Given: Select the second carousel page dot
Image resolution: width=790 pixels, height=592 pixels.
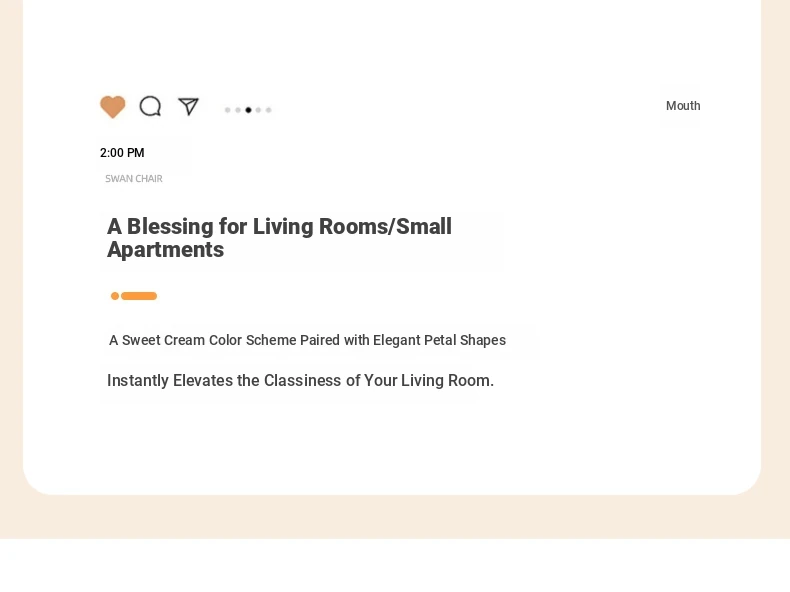Looking at the screenshot, I should tap(238, 110).
